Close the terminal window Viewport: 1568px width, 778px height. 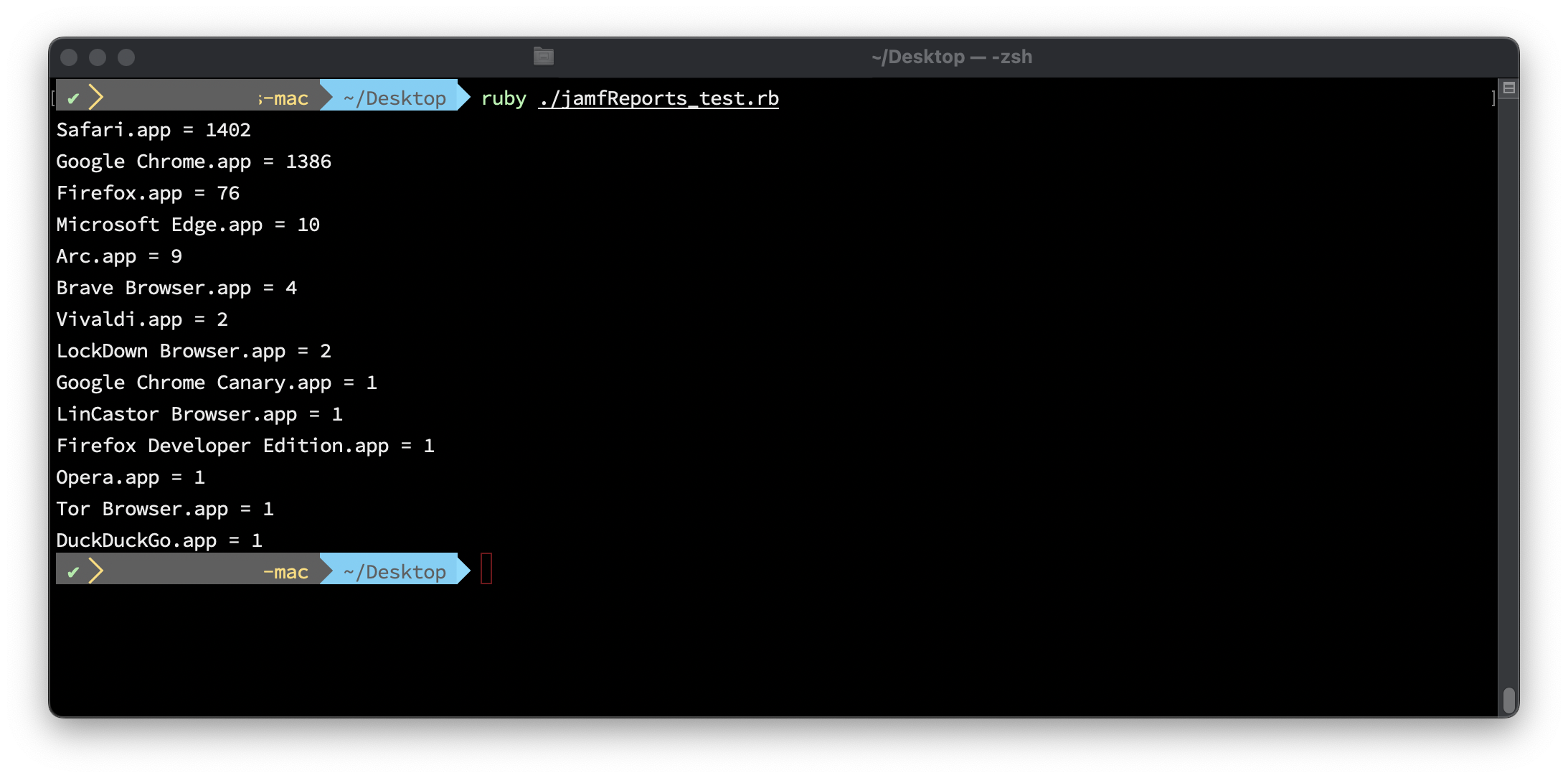click(69, 57)
